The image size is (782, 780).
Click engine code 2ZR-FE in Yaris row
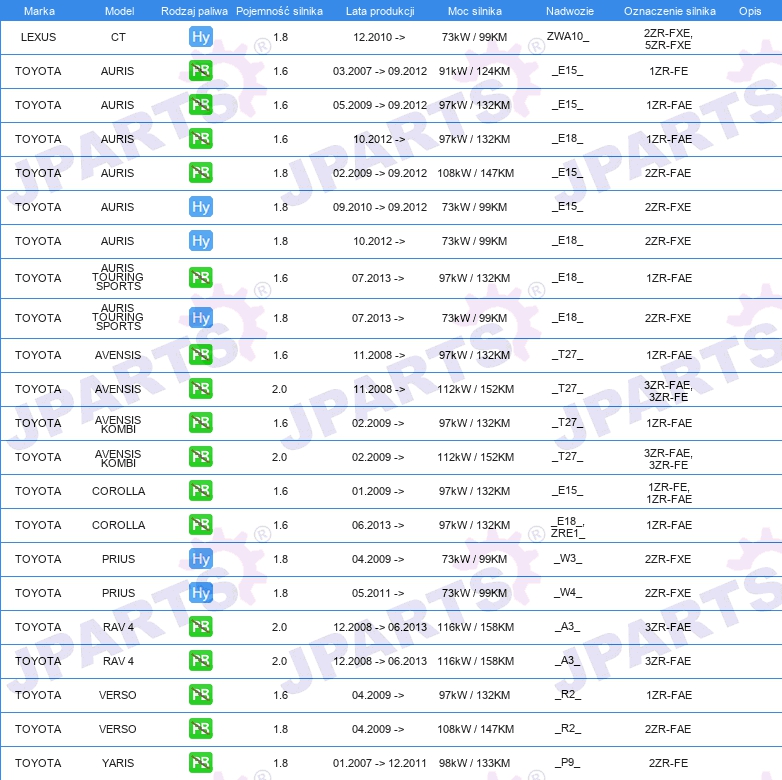click(668, 763)
